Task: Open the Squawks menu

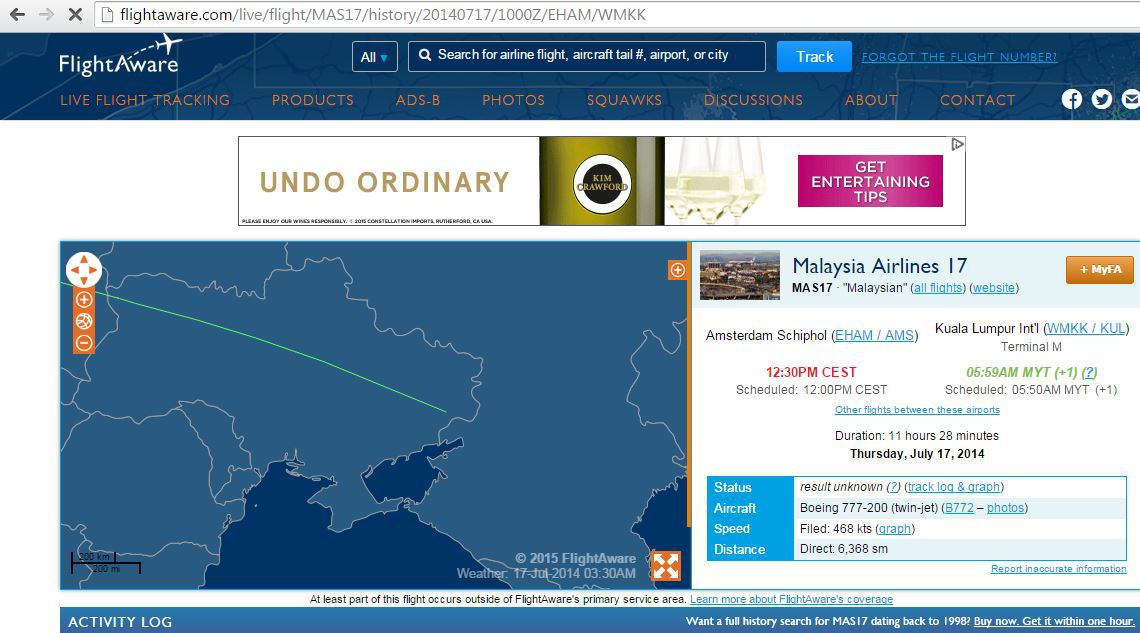Action: 625,100
